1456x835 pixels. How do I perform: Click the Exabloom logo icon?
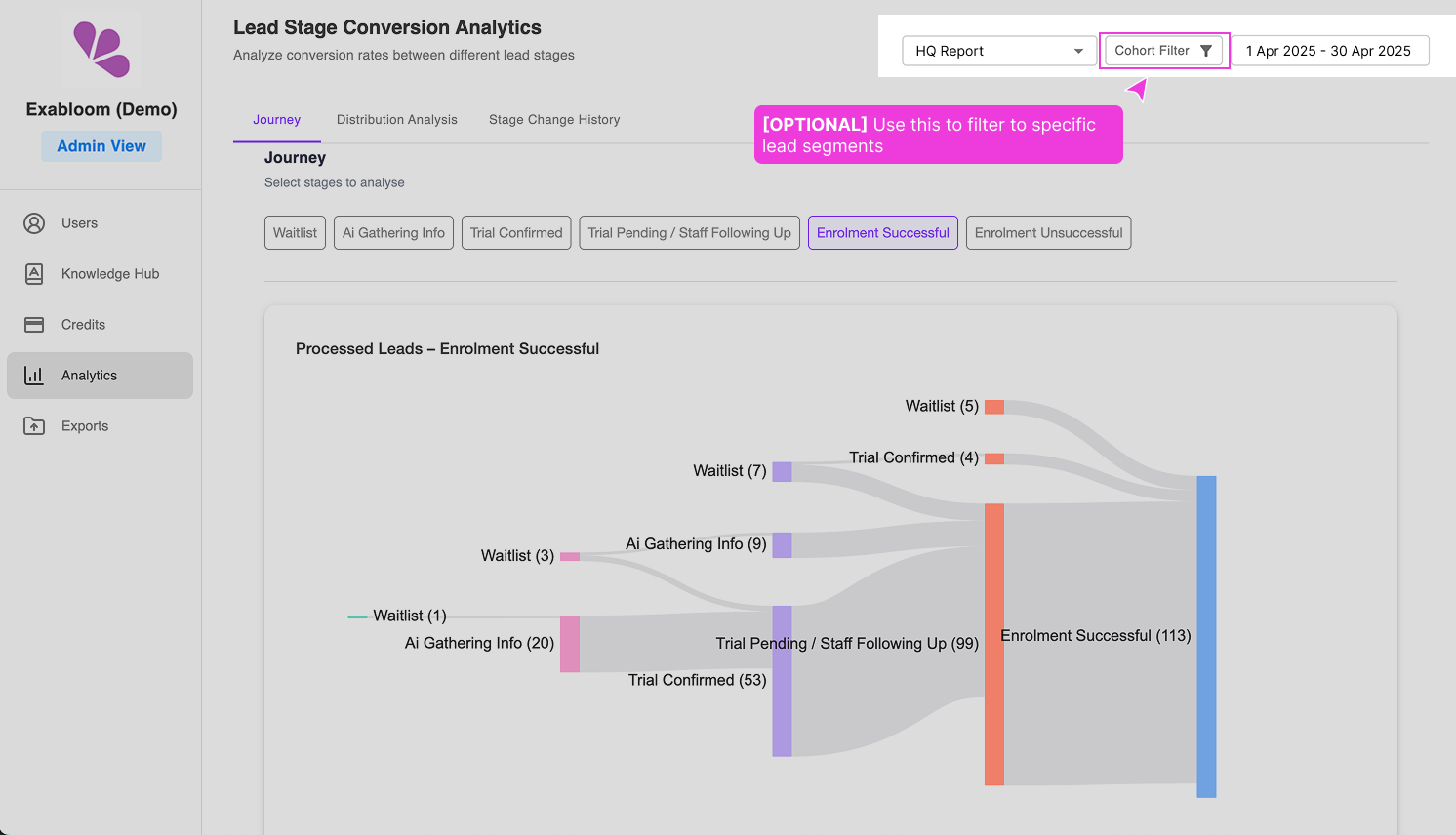(101, 50)
